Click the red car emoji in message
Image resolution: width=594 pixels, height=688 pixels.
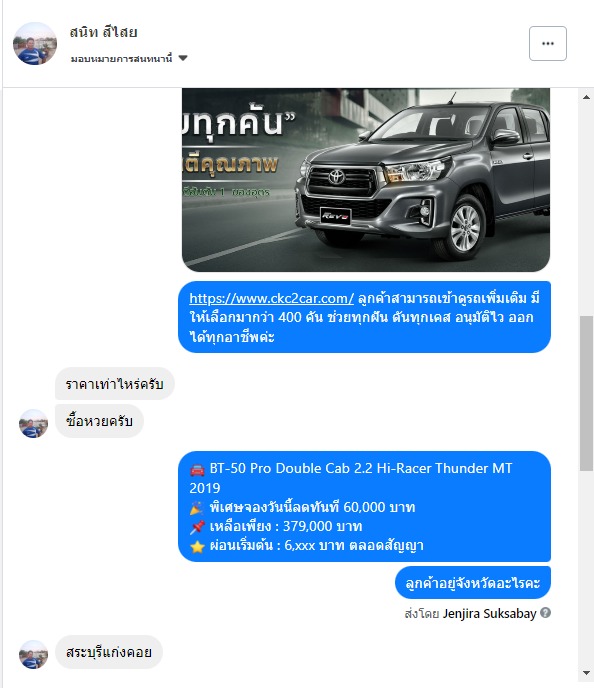click(197, 470)
